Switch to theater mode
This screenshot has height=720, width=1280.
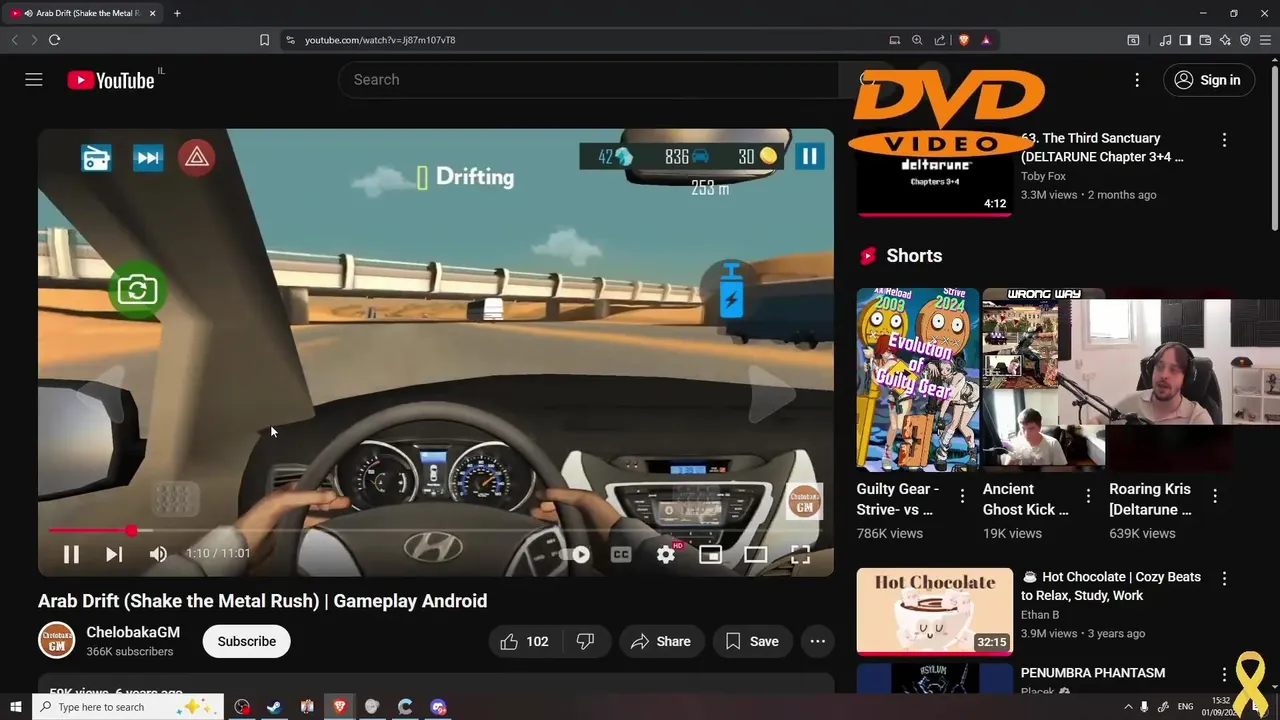pyautogui.click(x=755, y=554)
